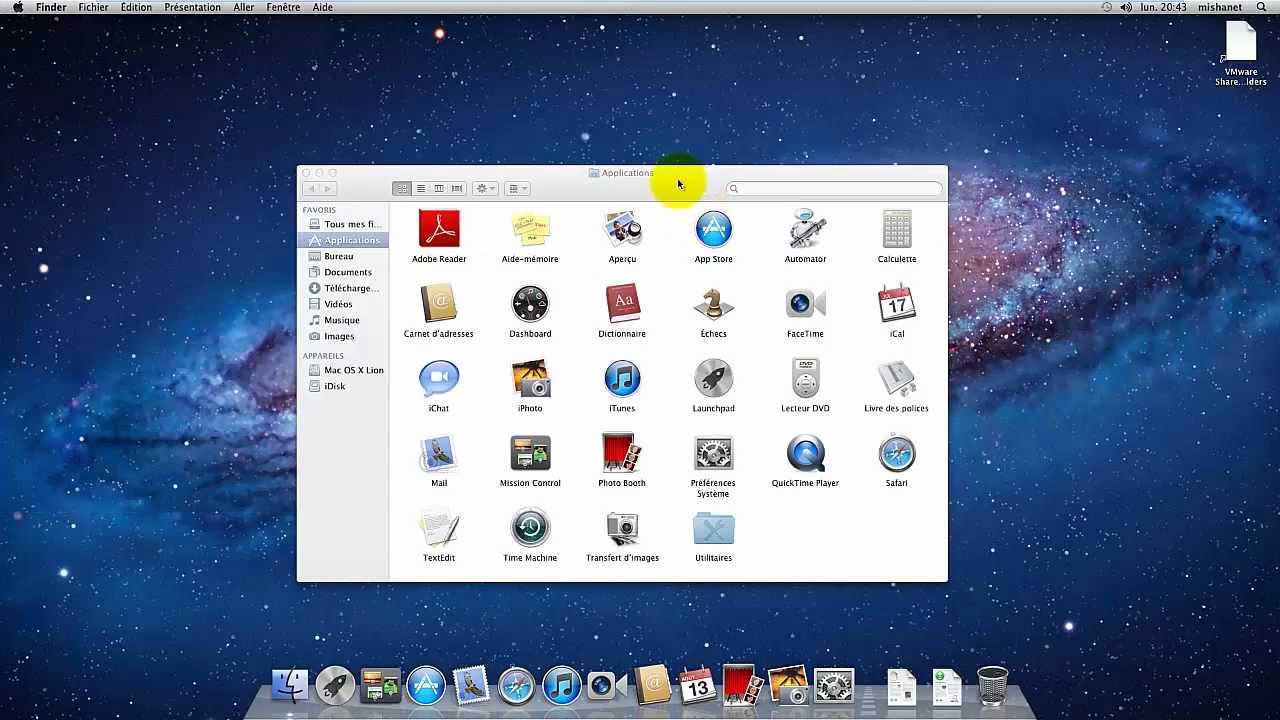Open the Édition menu
The height and width of the screenshot is (720, 1280).
[x=136, y=7]
